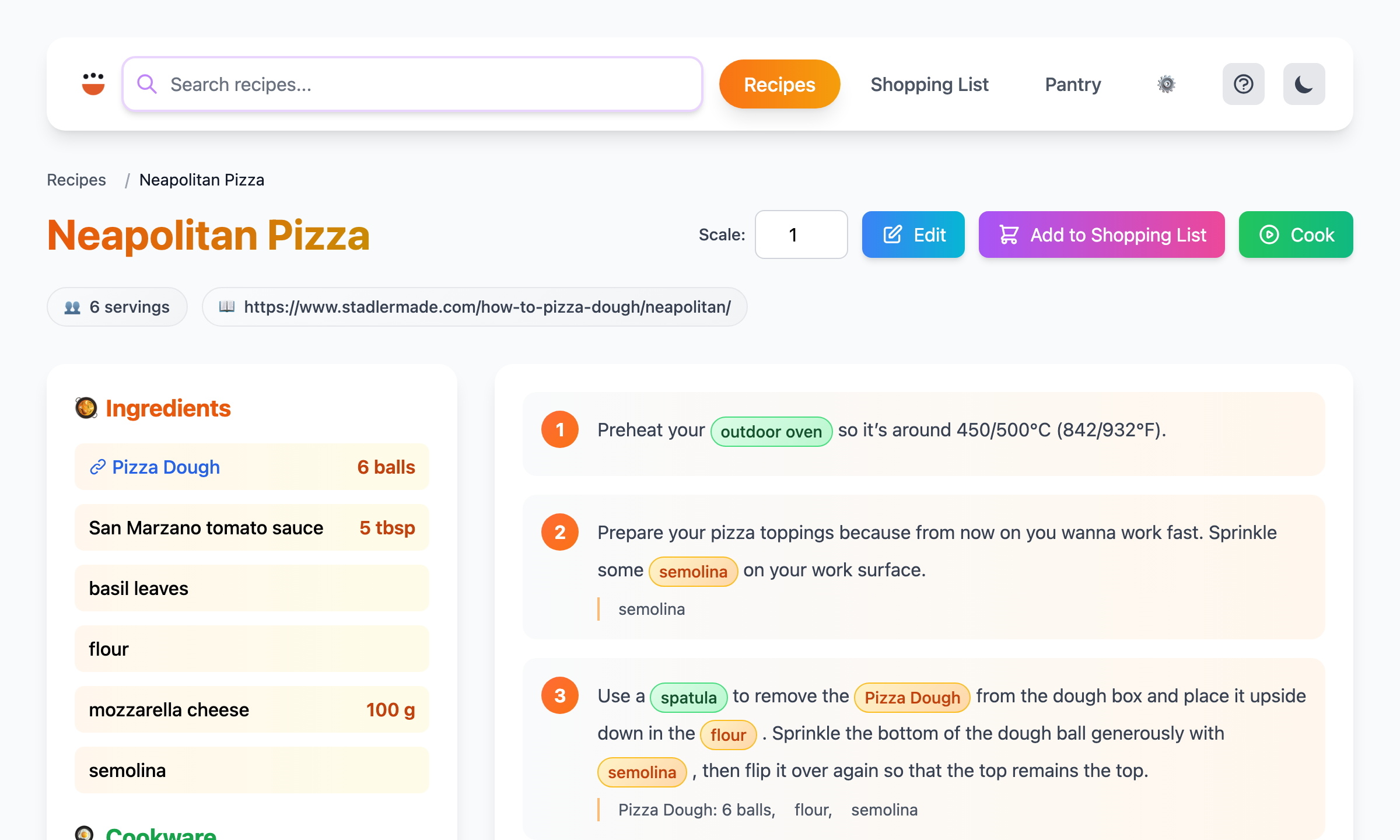This screenshot has height=840, width=1400.
Task: Focus the Scale number field
Action: point(801,235)
